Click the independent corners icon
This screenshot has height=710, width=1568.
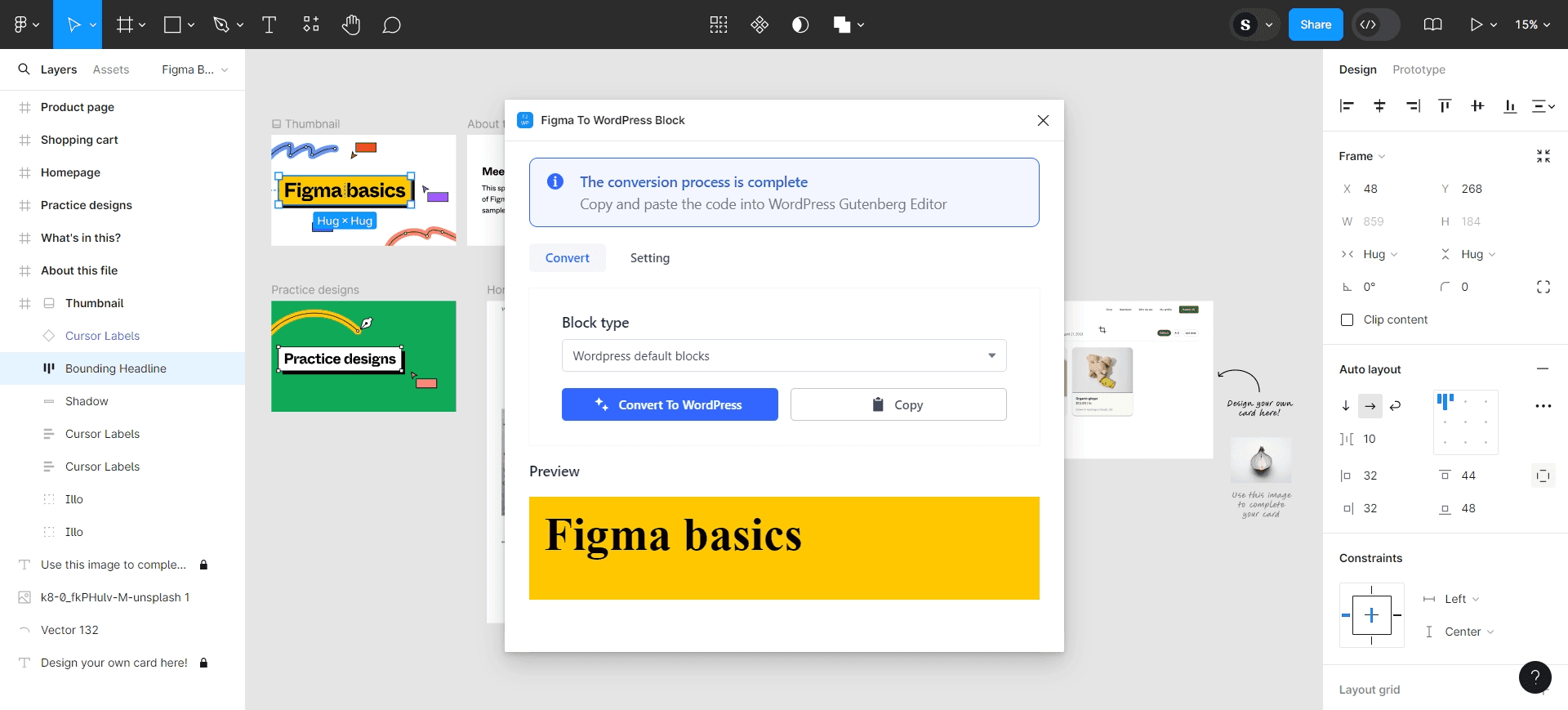pyautogui.click(x=1543, y=287)
